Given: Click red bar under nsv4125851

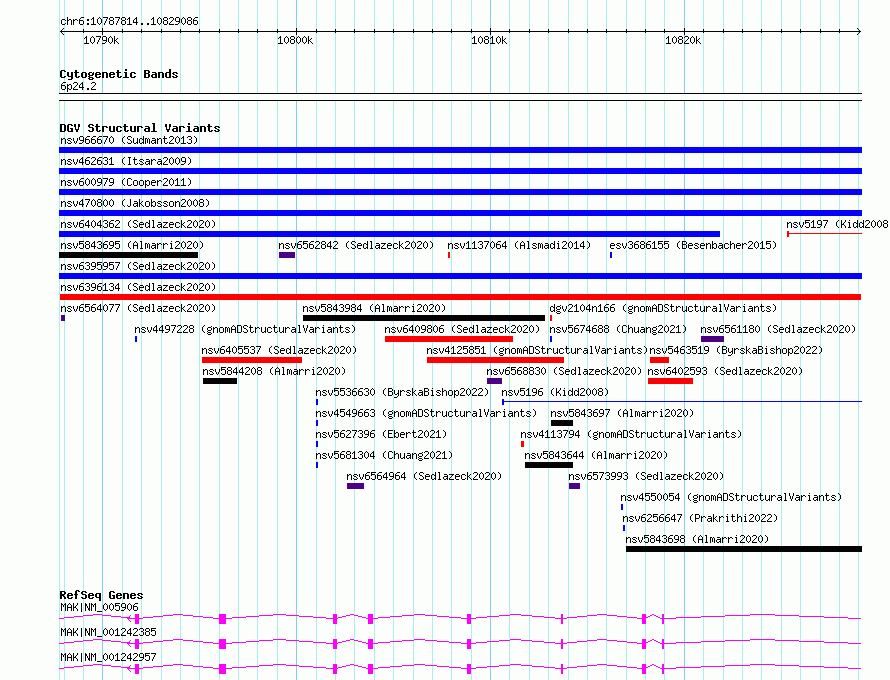Looking at the screenshot, I should 495,360.
